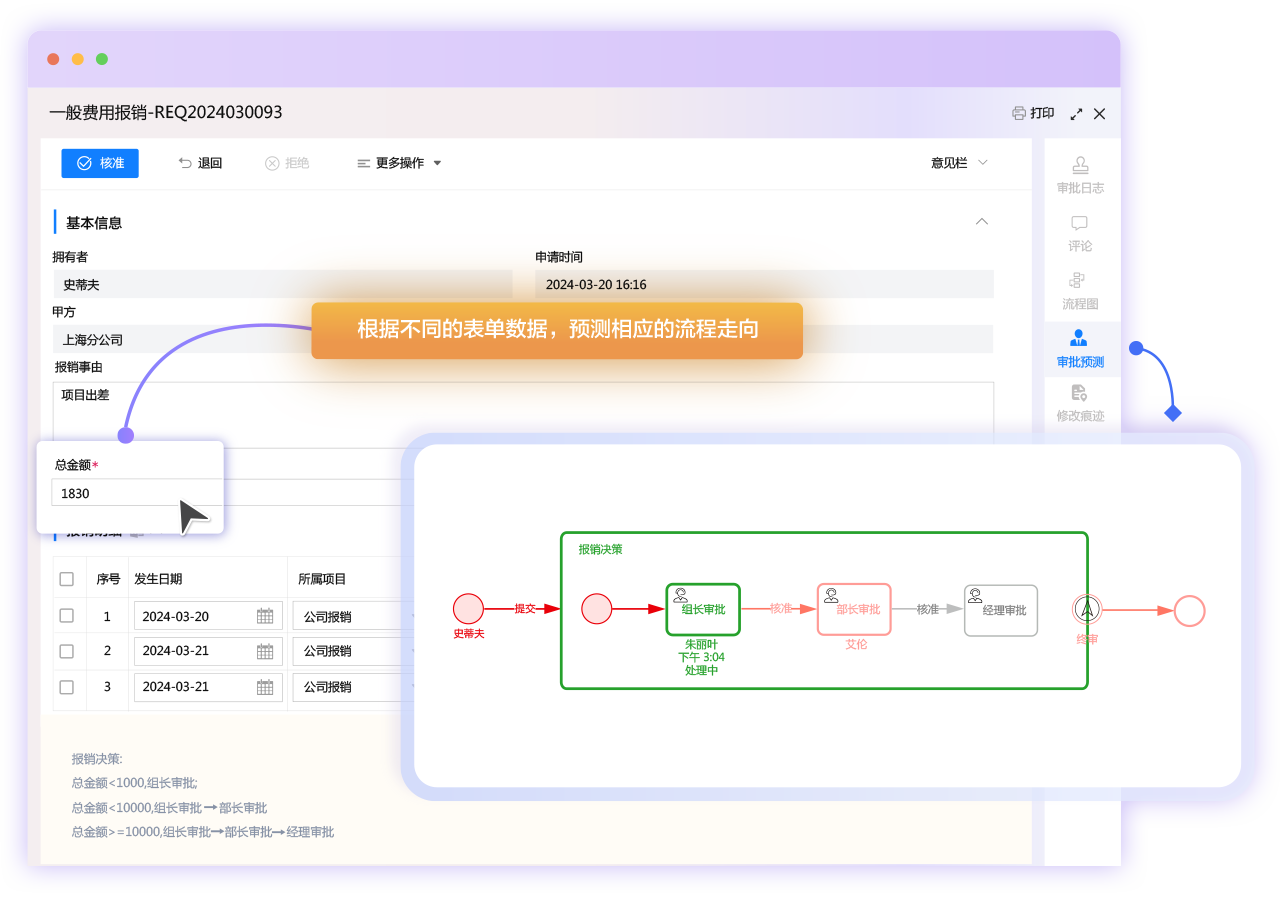This screenshot has height=908, width=1280.
Task: Select the 审批预测 prediction sidebar icon
Action: (x=1080, y=349)
